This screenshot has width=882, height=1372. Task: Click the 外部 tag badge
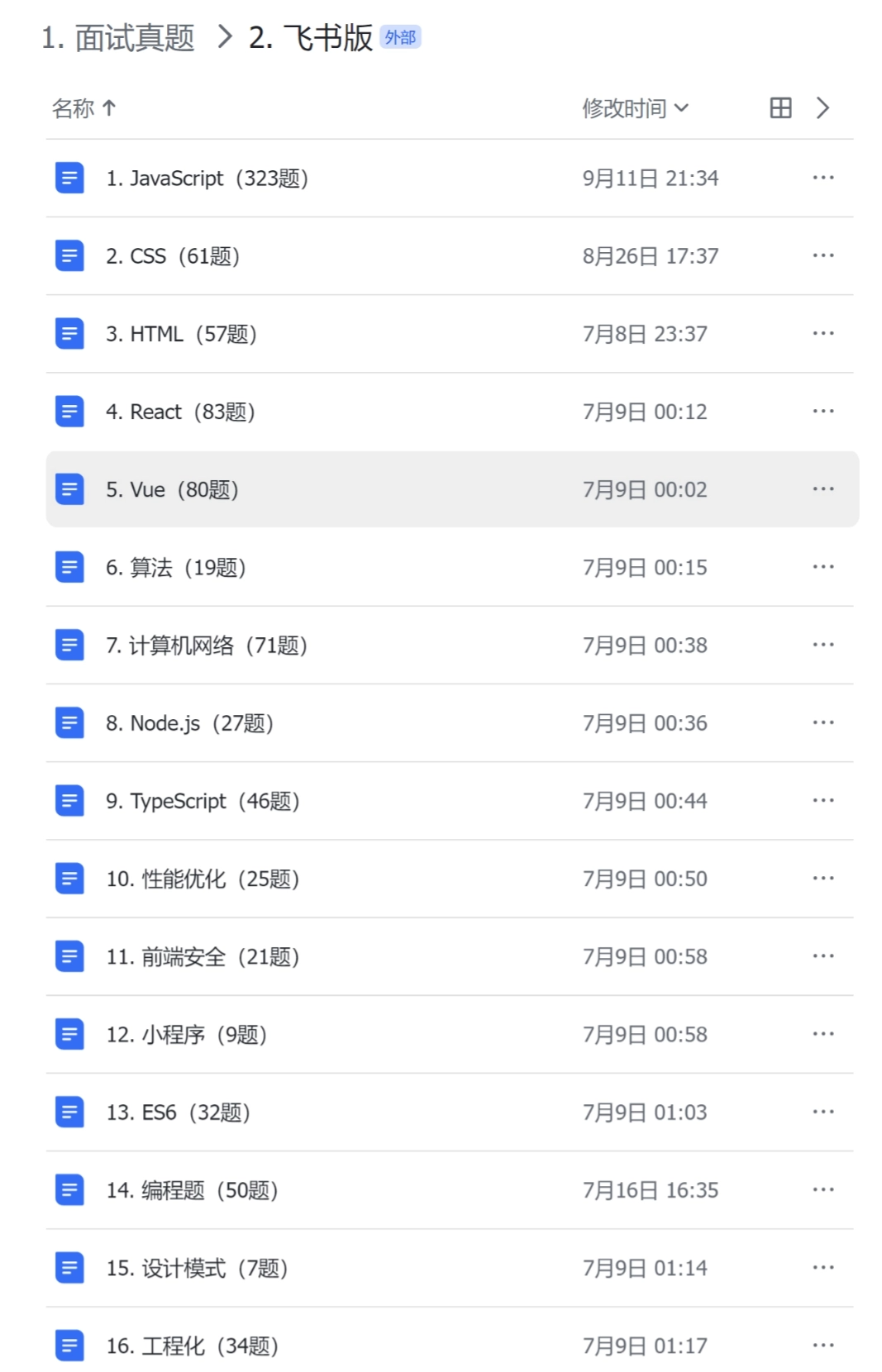click(x=401, y=37)
